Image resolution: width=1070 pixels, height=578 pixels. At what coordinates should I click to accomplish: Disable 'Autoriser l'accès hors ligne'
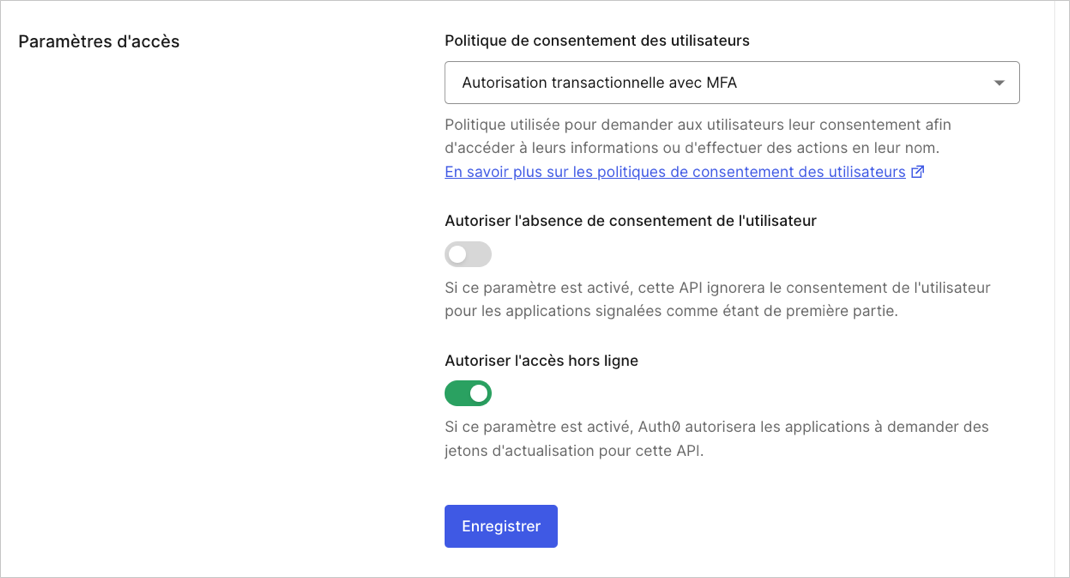coord(468,393)
